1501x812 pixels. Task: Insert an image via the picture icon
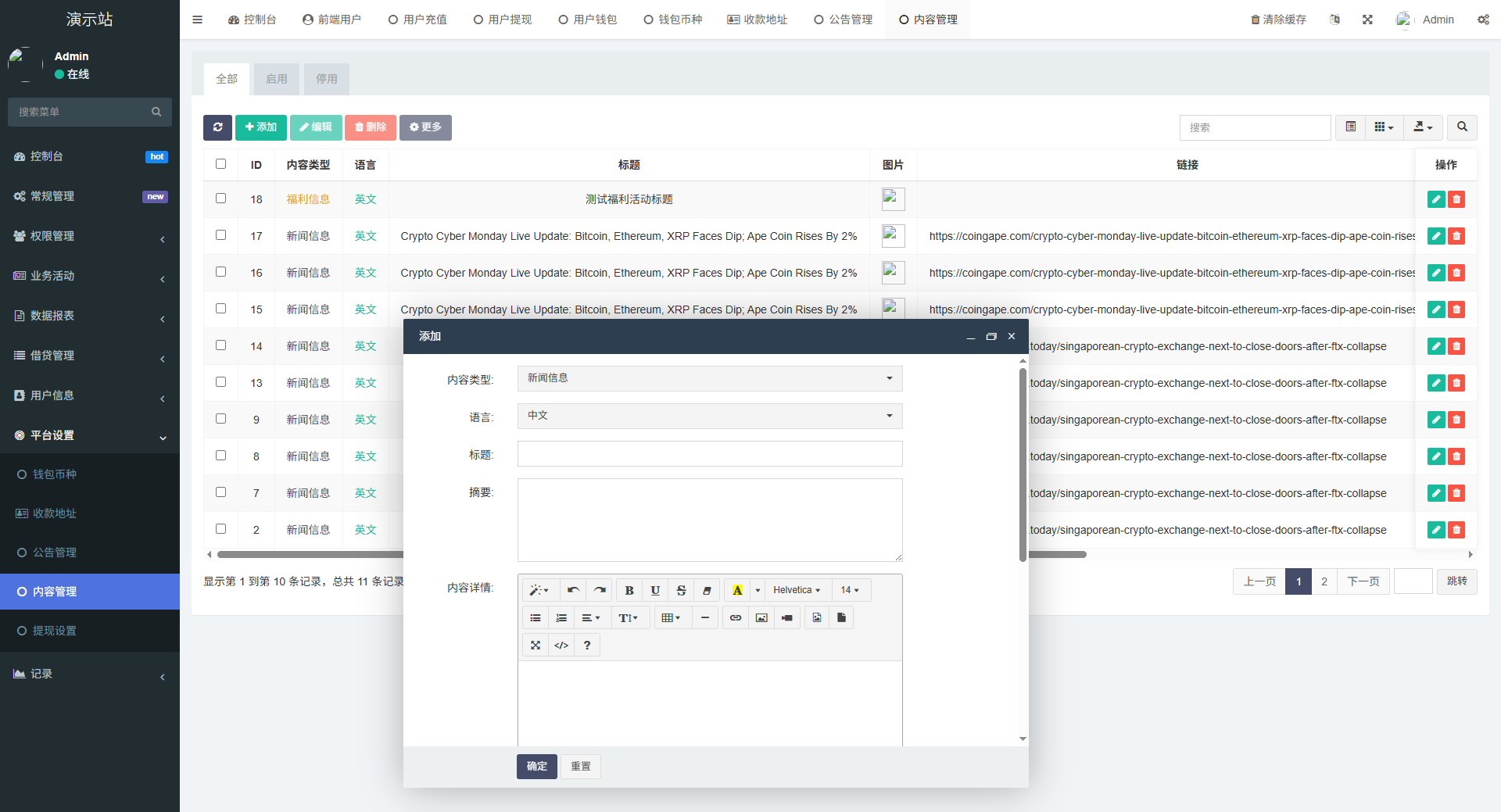point(761,617)
